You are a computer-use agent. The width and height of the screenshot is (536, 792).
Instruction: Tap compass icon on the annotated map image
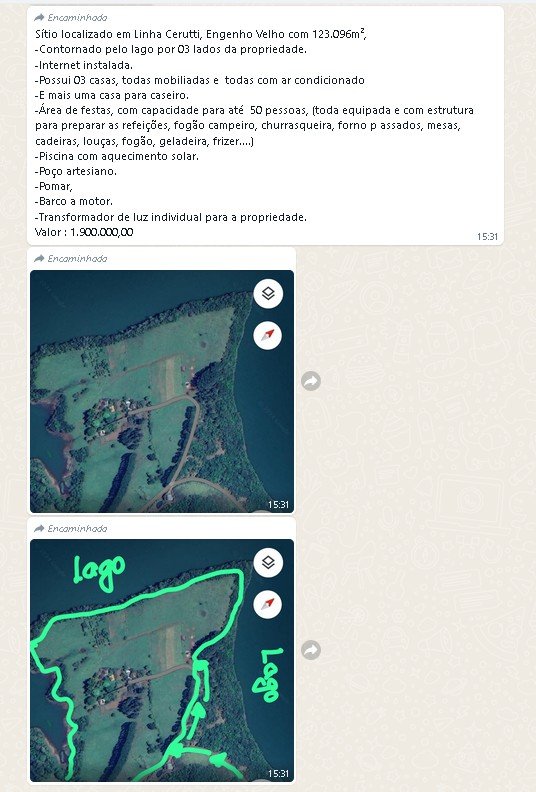[268, 604]
